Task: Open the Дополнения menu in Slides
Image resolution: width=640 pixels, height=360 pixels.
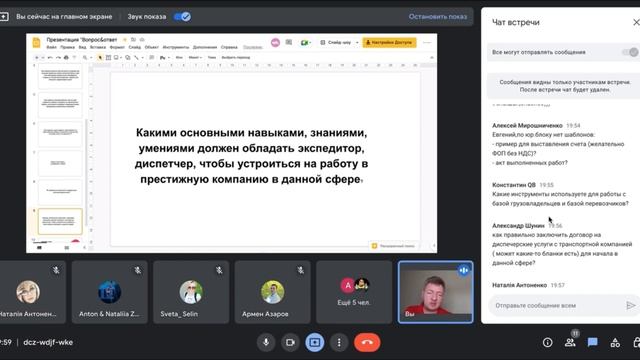Action: click(205, 47)
